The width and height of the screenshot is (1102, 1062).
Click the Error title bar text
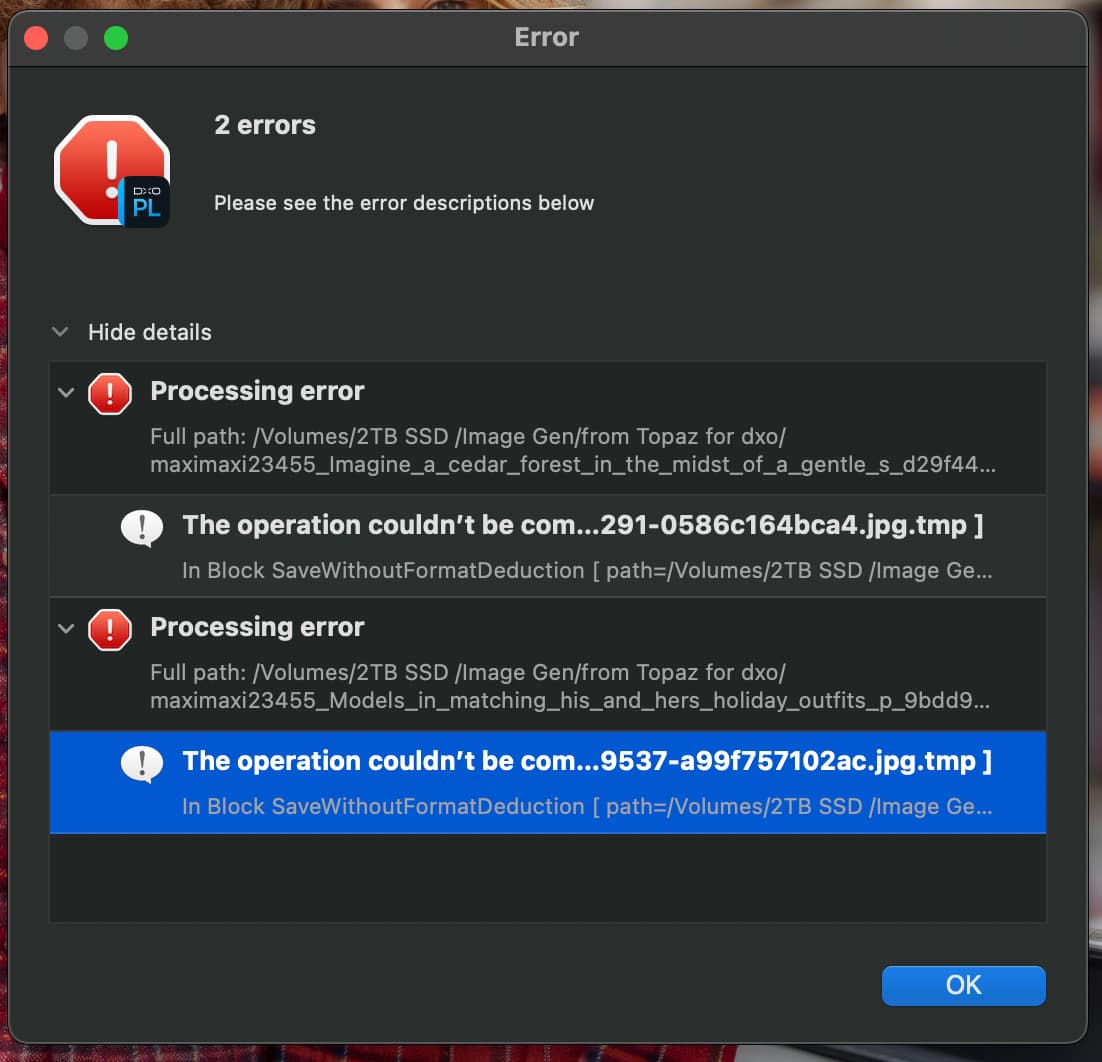click(546, 37)
